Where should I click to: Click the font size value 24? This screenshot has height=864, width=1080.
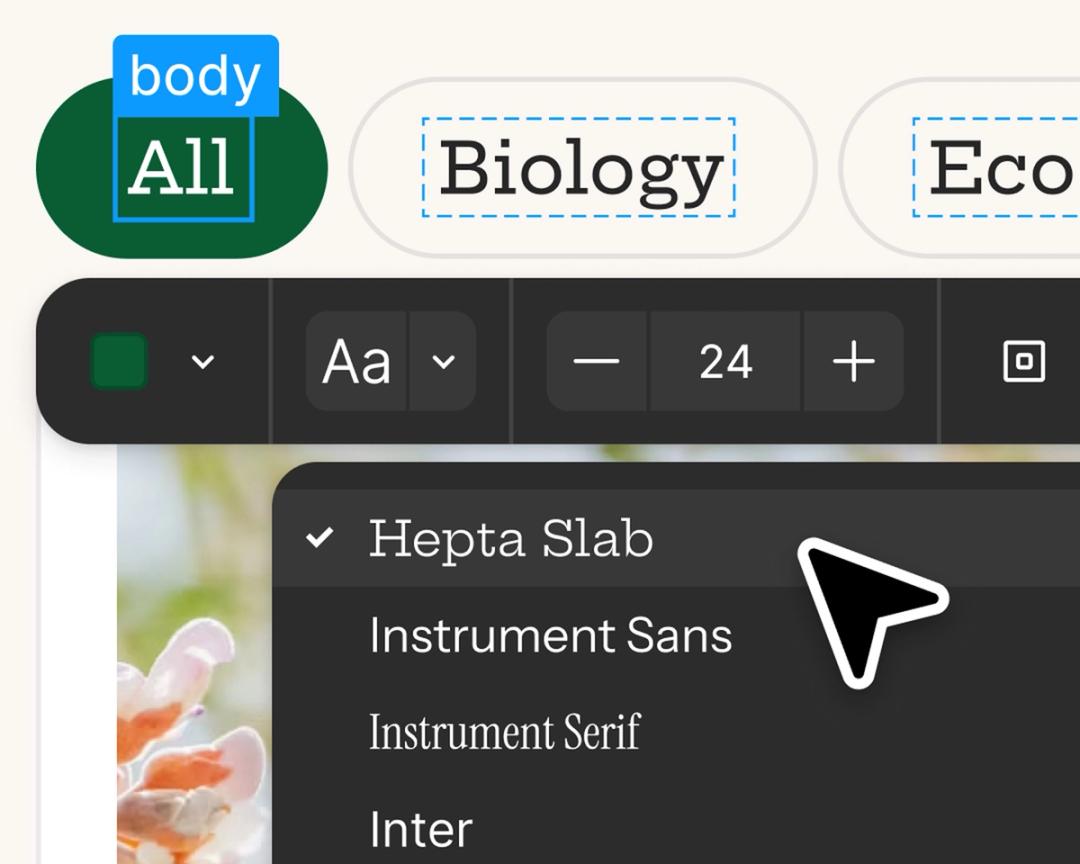(x=724, y=362)
